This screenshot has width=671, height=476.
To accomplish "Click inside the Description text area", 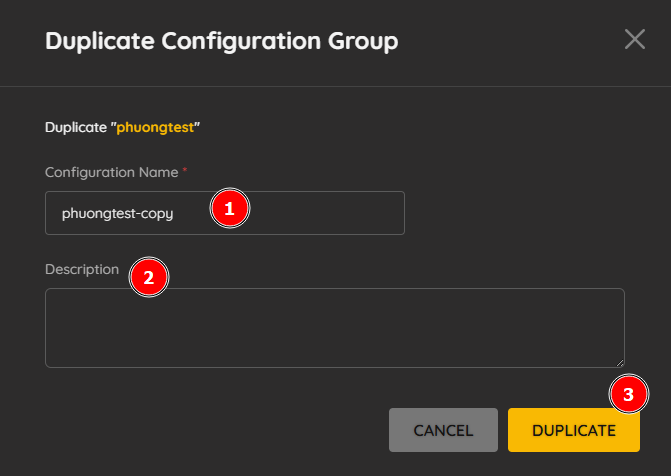I will (x=335, y=328).
